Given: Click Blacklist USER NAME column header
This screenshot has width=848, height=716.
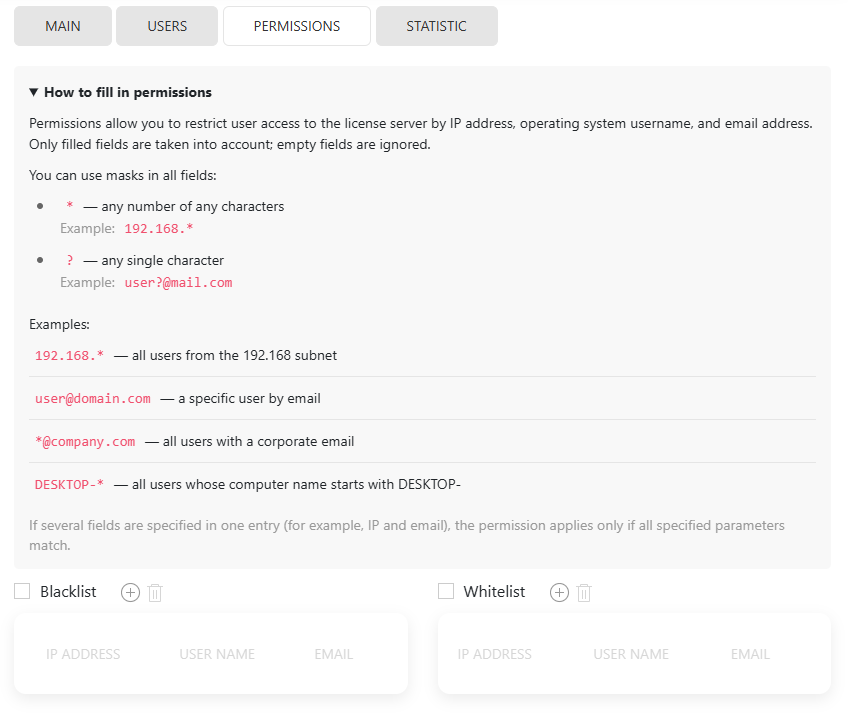Looking at the screenshot, I should (x=217, y=654).
